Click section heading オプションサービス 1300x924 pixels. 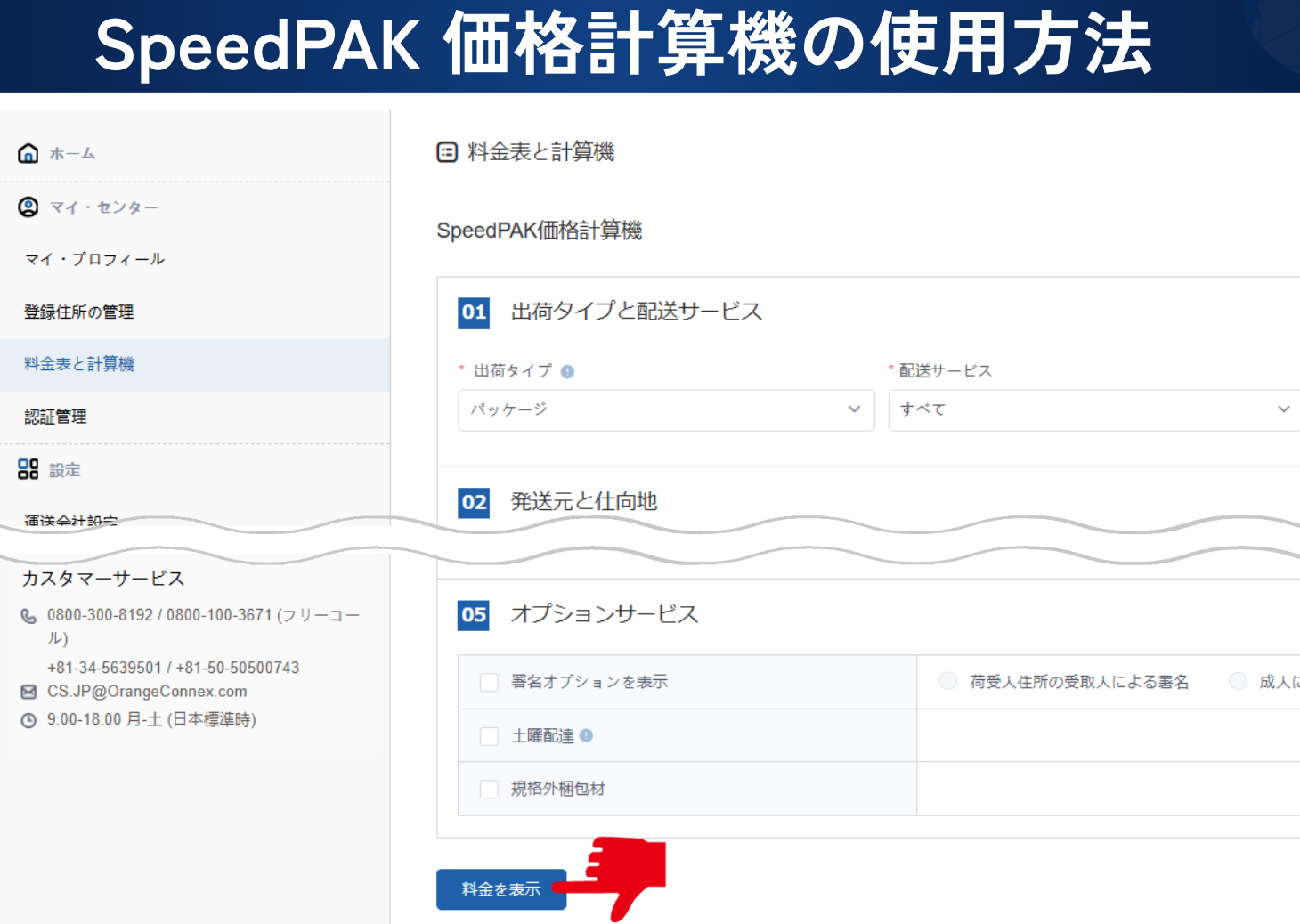(x=605, y=614)
